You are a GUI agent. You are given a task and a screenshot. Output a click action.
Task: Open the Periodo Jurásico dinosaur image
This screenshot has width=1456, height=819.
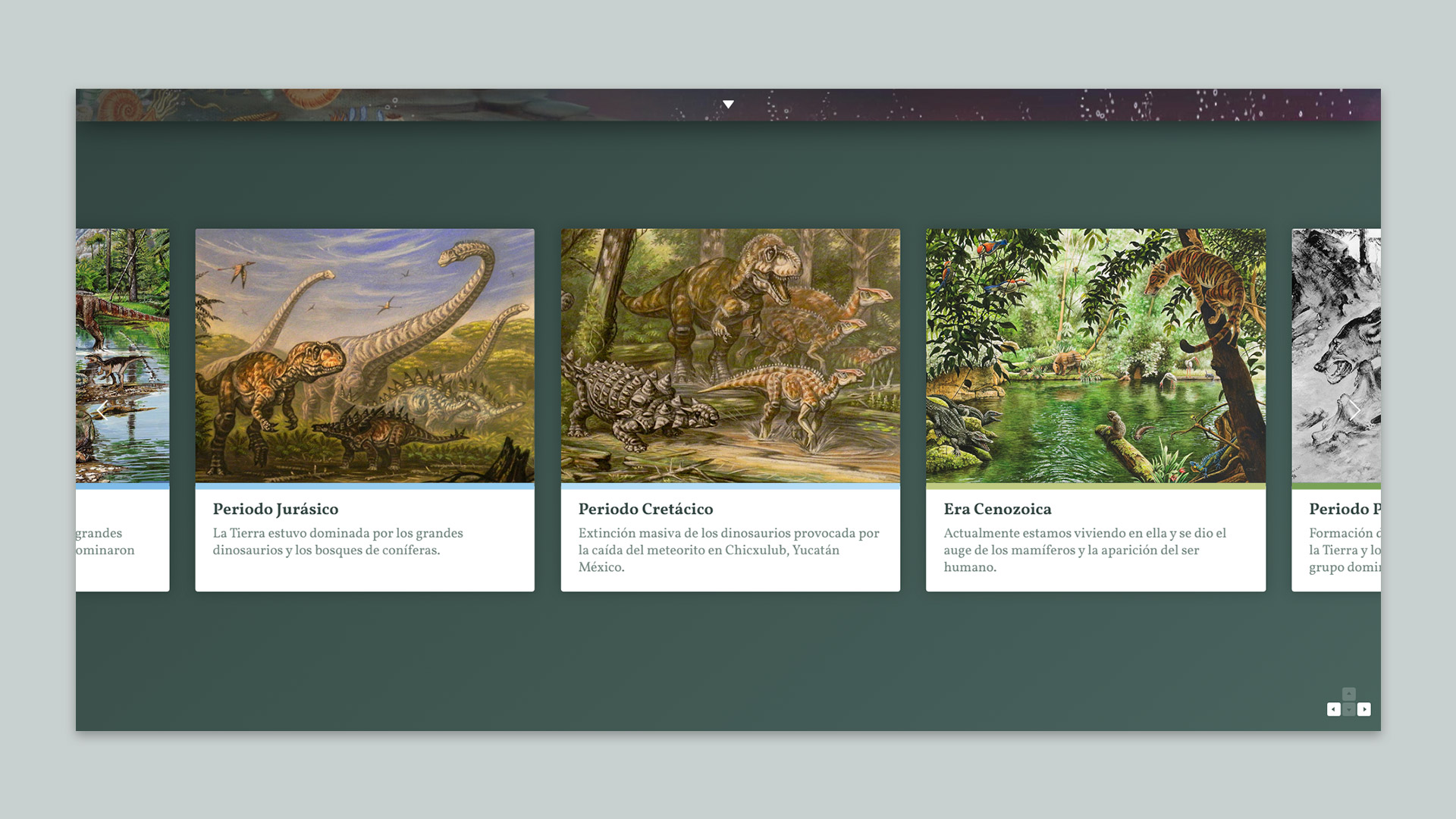[x=365, y=355]
